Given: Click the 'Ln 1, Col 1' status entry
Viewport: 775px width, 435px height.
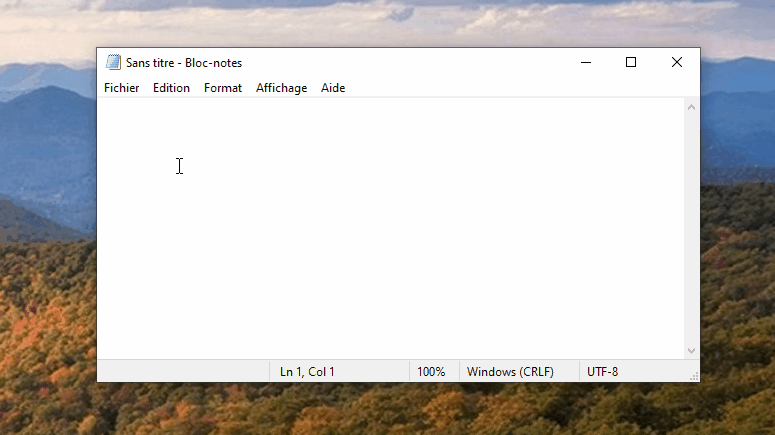Looking at the screenshot, I should click(x=307, y=372).
